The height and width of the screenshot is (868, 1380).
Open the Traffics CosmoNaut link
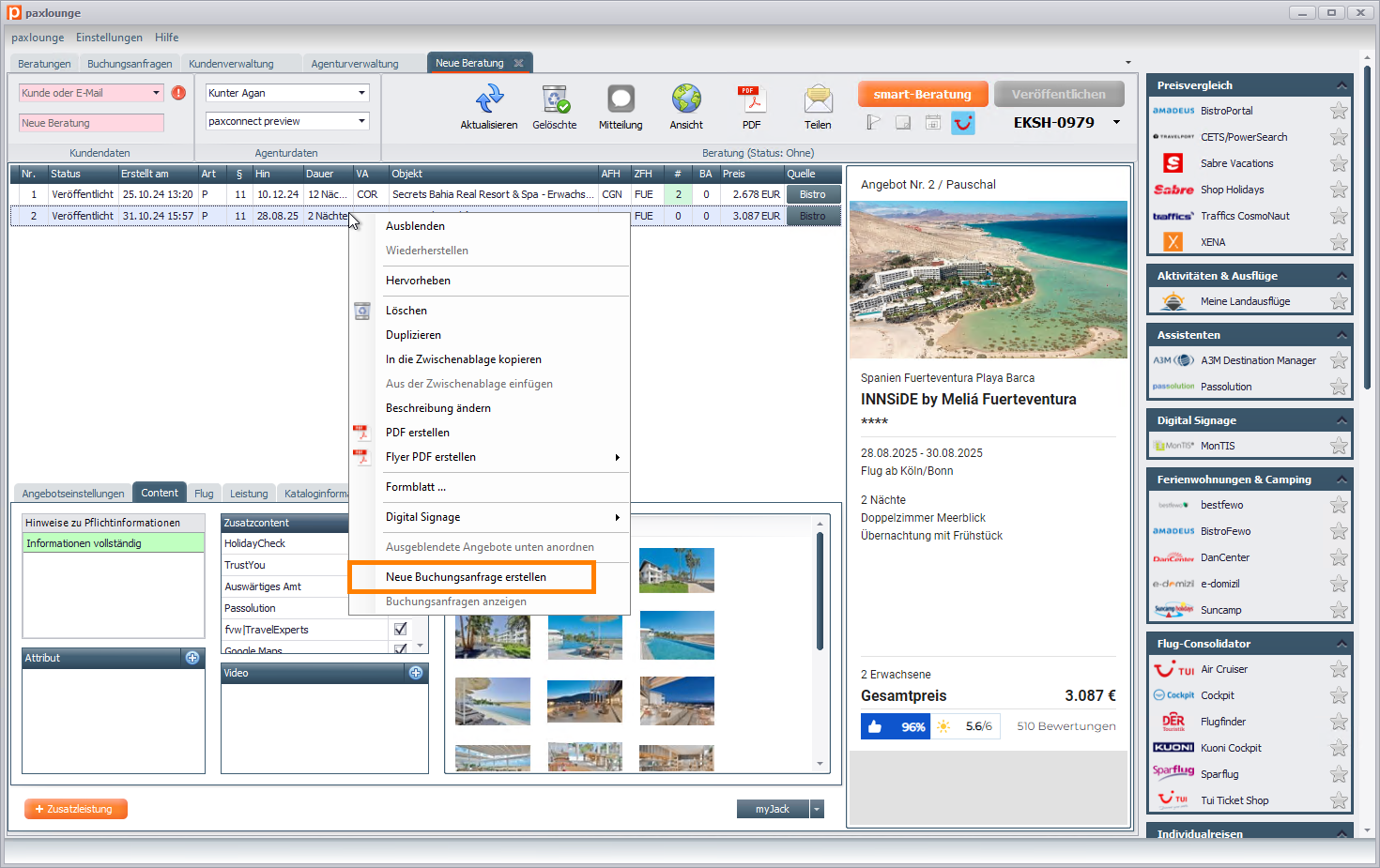1245,216
